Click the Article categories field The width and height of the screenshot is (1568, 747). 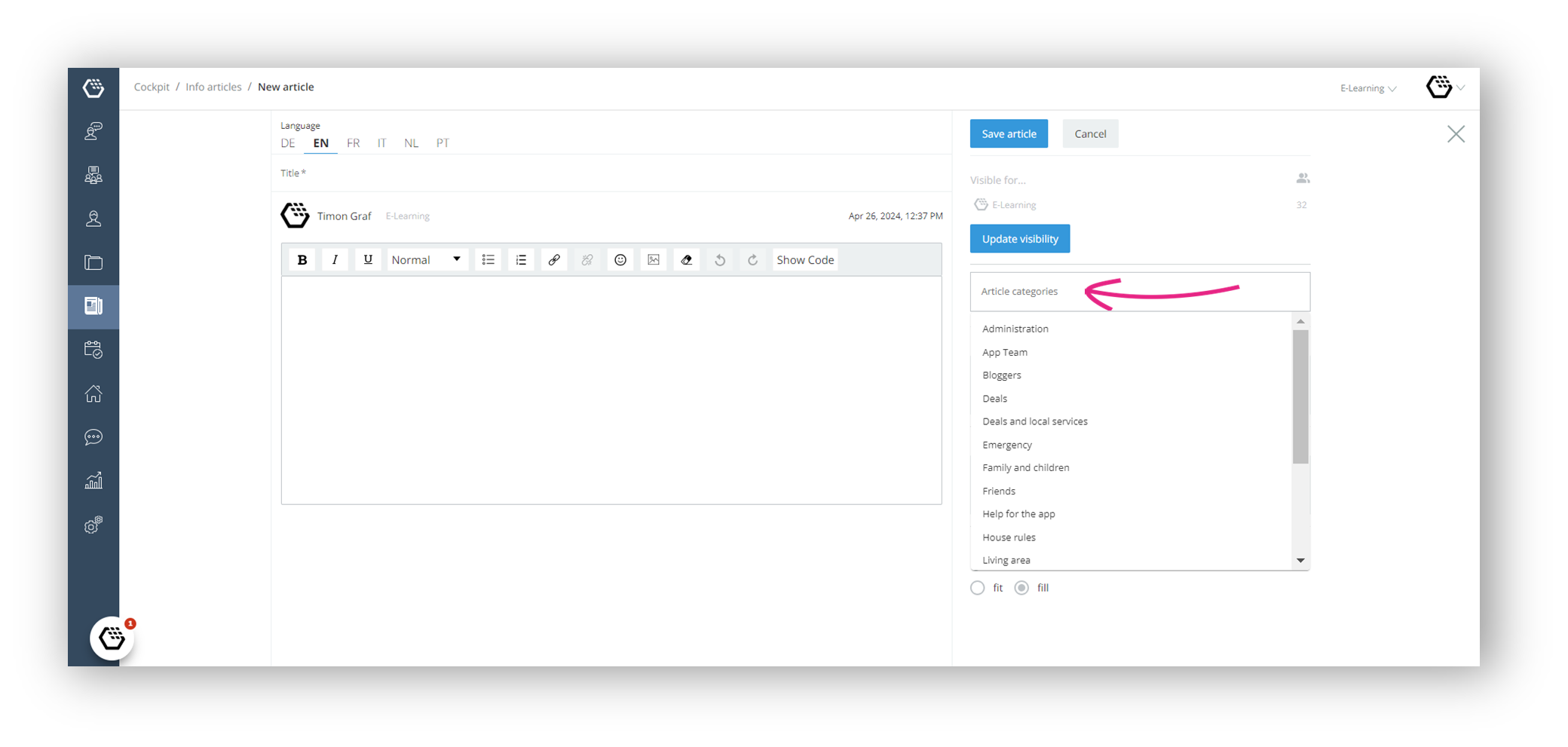click(x=1140, y=292)
